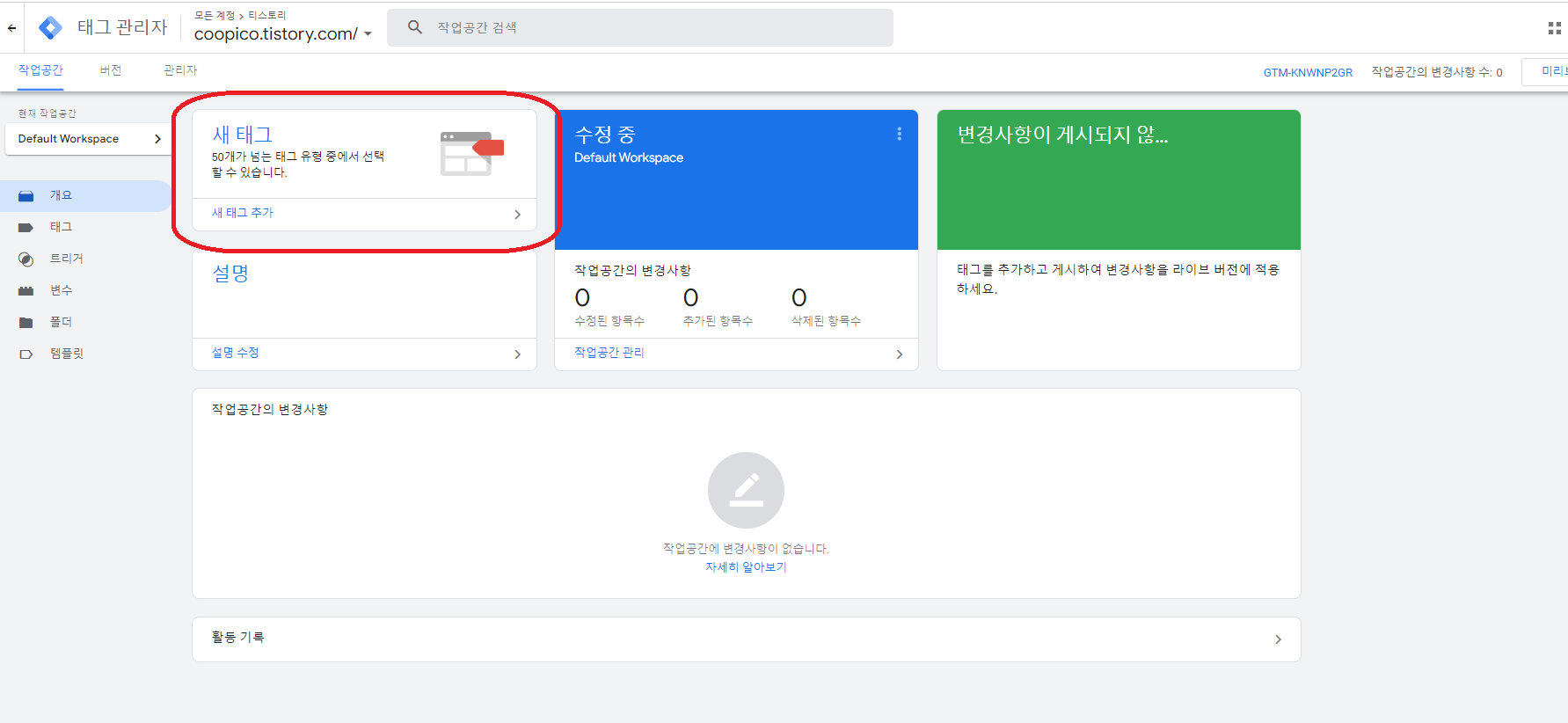Viewport: 1568px width, 723px height.
Task: Click the 새 태그 card heading
Action: tap(242, 135)
